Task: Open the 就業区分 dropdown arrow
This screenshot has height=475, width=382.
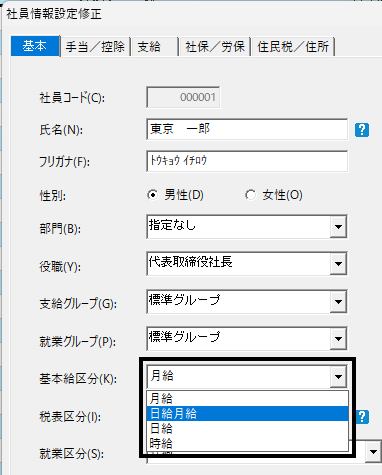Action: point(373,452)
